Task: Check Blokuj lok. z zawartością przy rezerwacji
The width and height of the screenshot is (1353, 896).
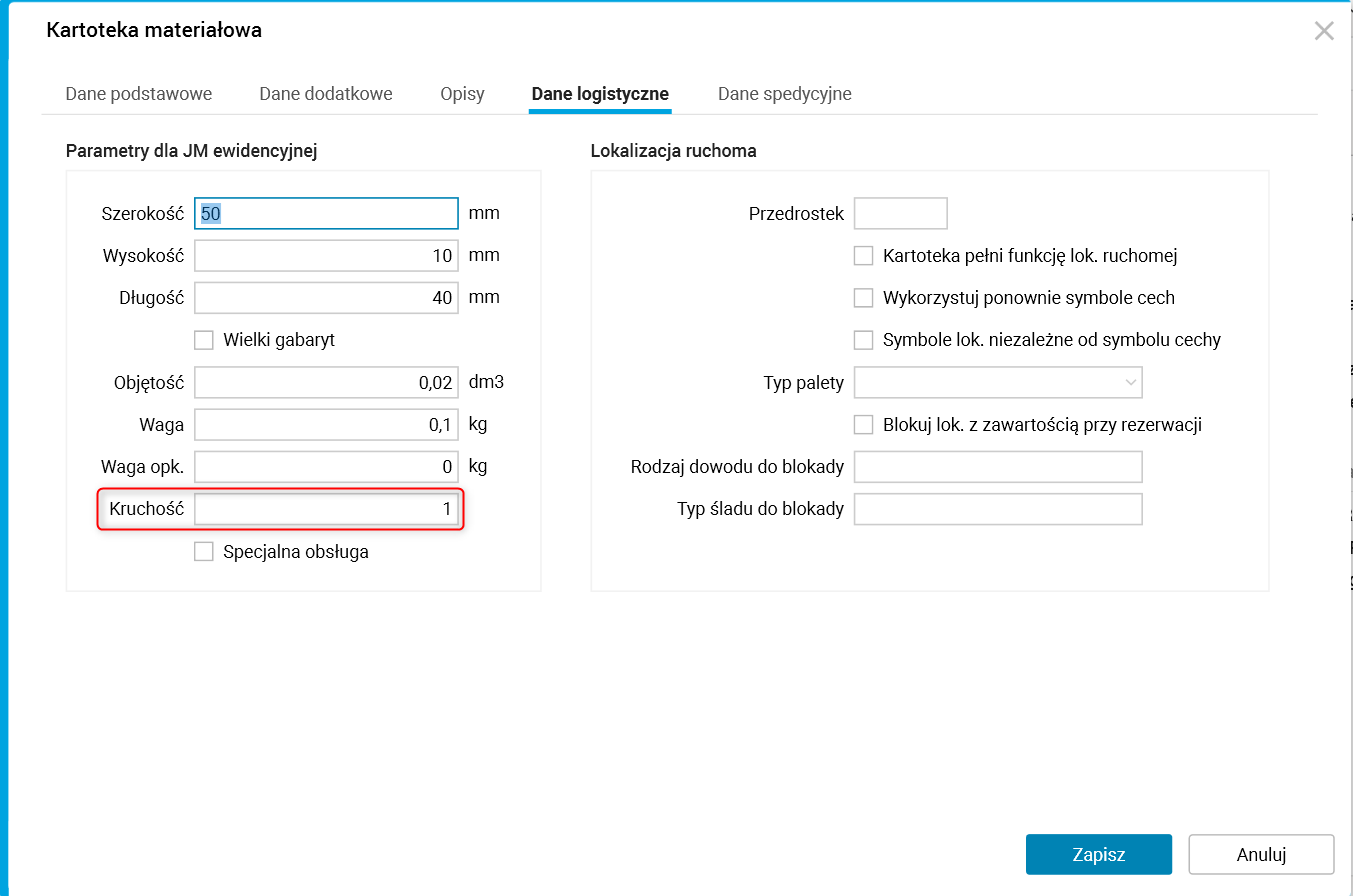Action: (864, 425)
